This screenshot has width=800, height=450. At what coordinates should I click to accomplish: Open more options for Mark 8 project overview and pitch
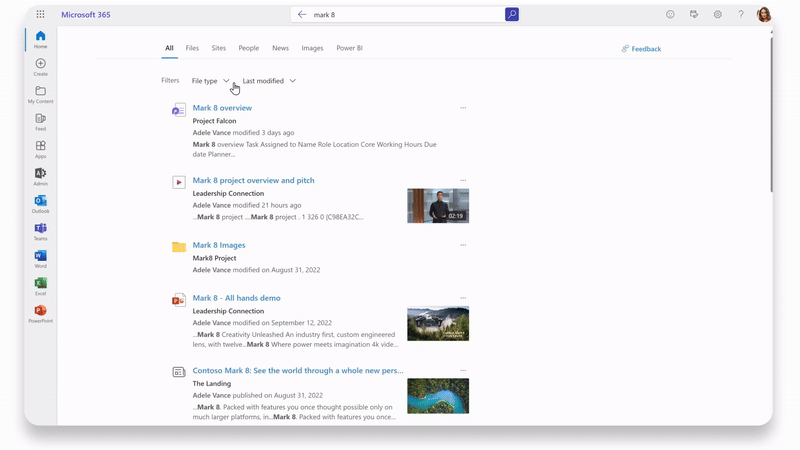coord(463,180)
